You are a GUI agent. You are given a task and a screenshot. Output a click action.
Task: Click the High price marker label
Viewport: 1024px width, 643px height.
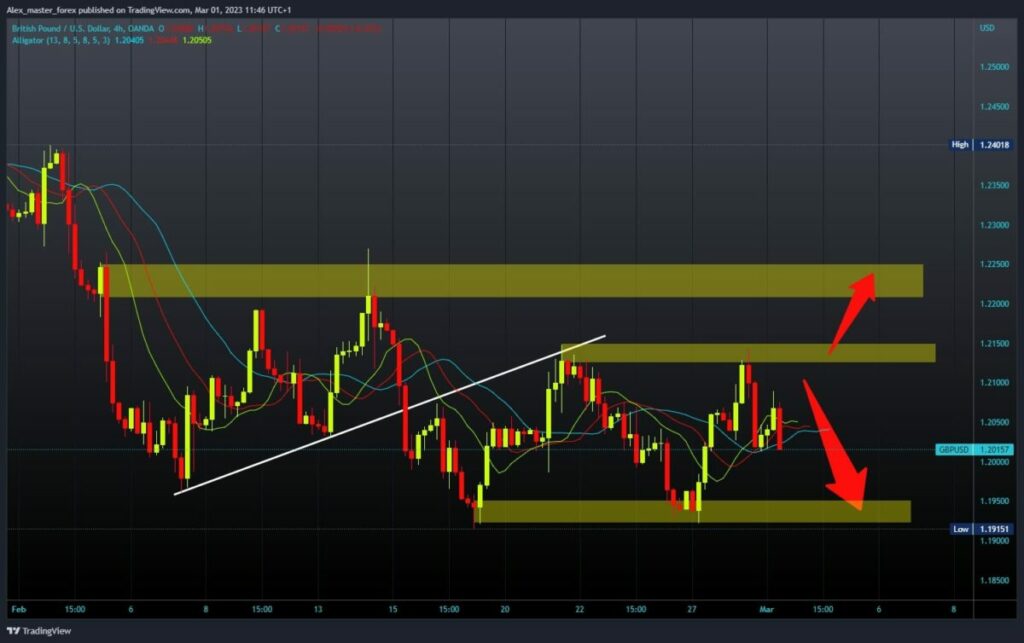(959, 145)
